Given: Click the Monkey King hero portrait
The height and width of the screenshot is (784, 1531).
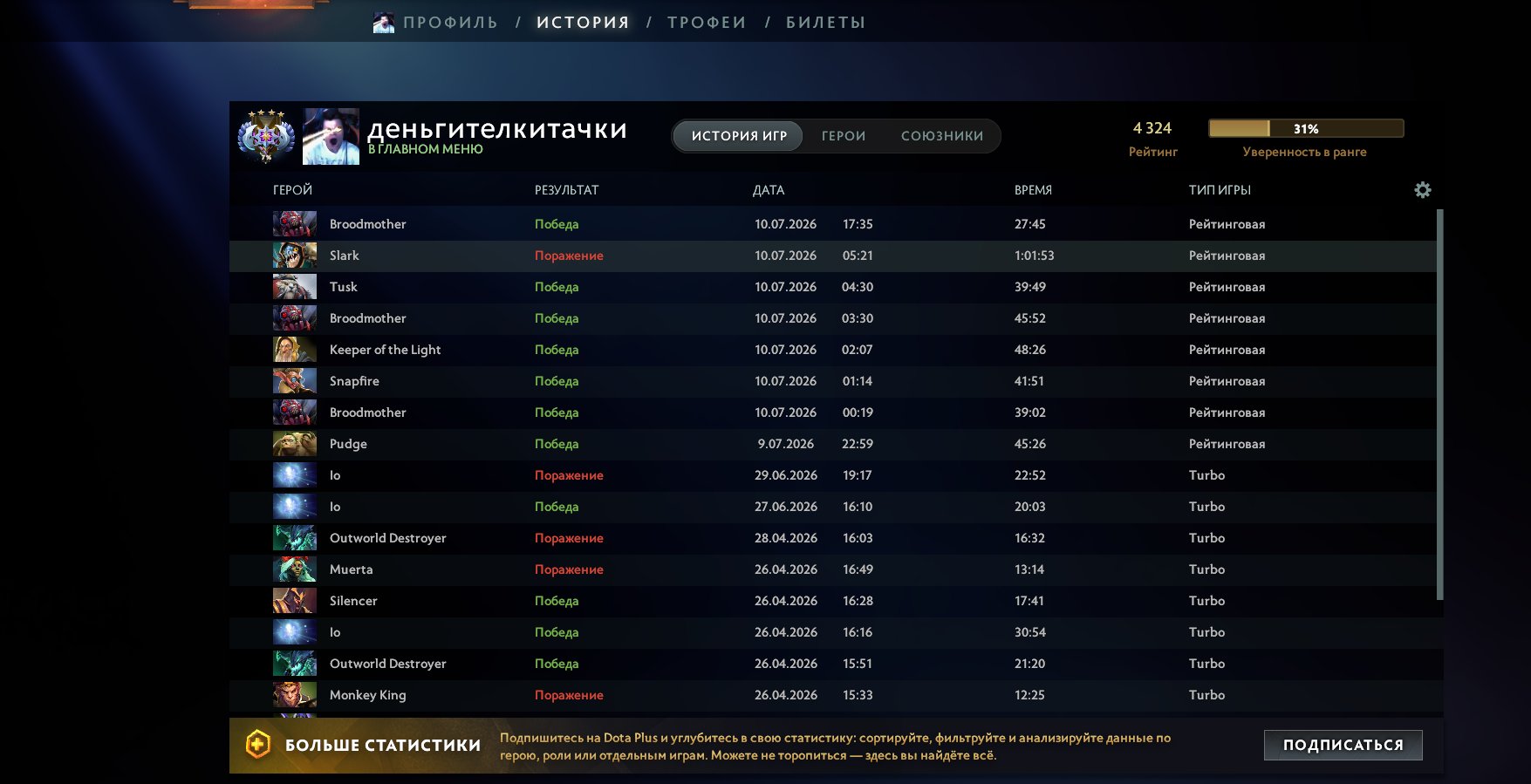Looking at the screenshot, I should [x=295, y=695].
